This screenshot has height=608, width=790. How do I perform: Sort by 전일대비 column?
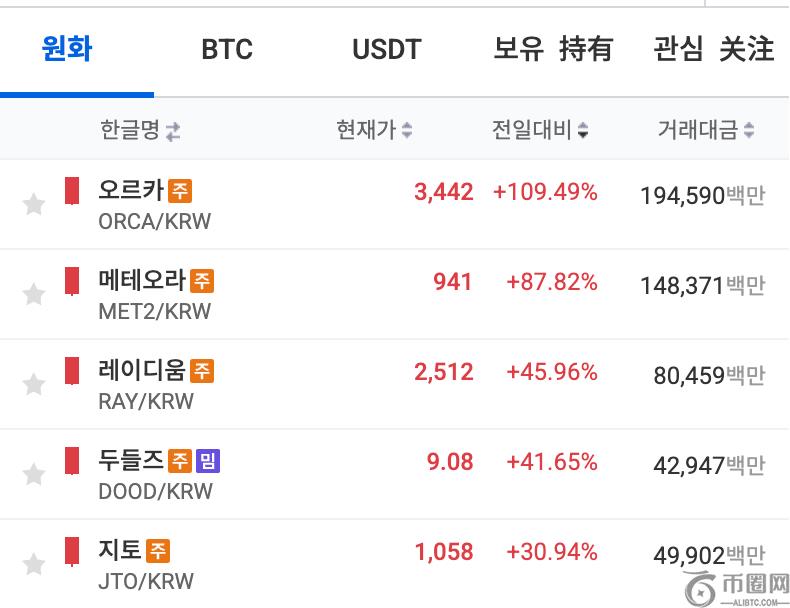(x=540, y=129)
